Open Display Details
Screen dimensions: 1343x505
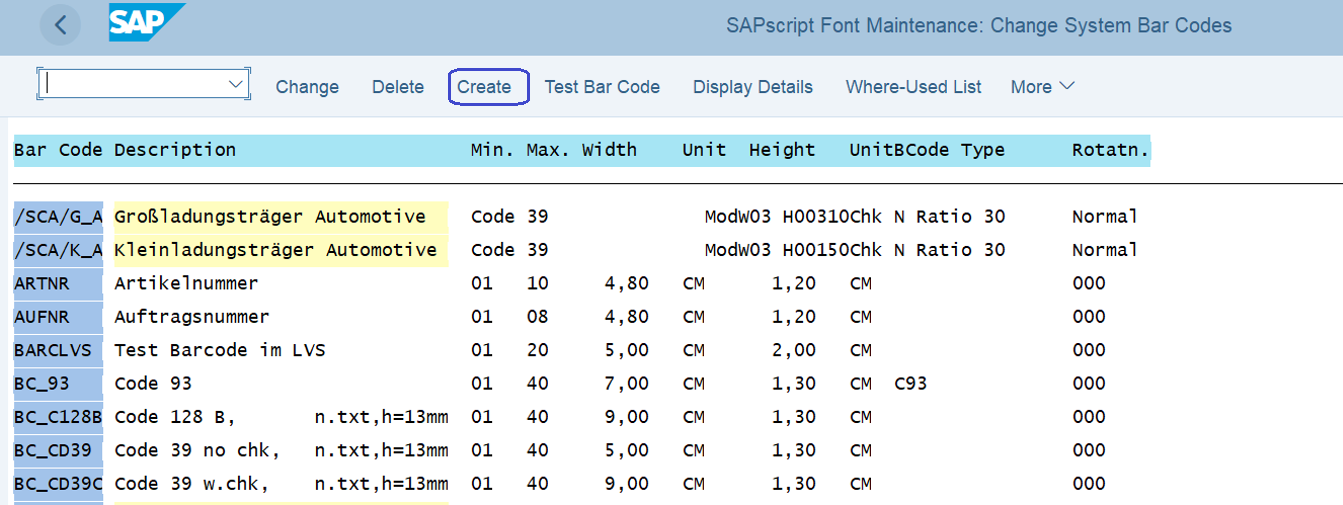point(753,87)
